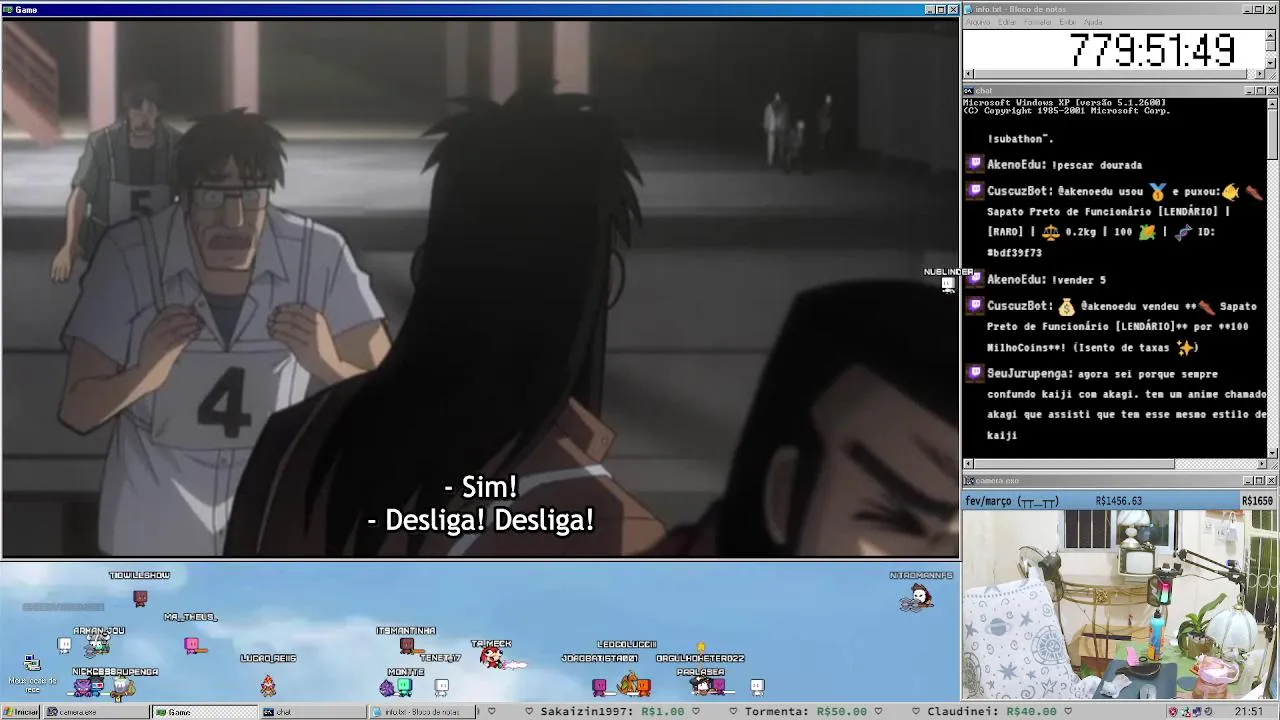
Task: Click Twitch badge beside first CuscuzBot message
Action: [x=975, y=190]
